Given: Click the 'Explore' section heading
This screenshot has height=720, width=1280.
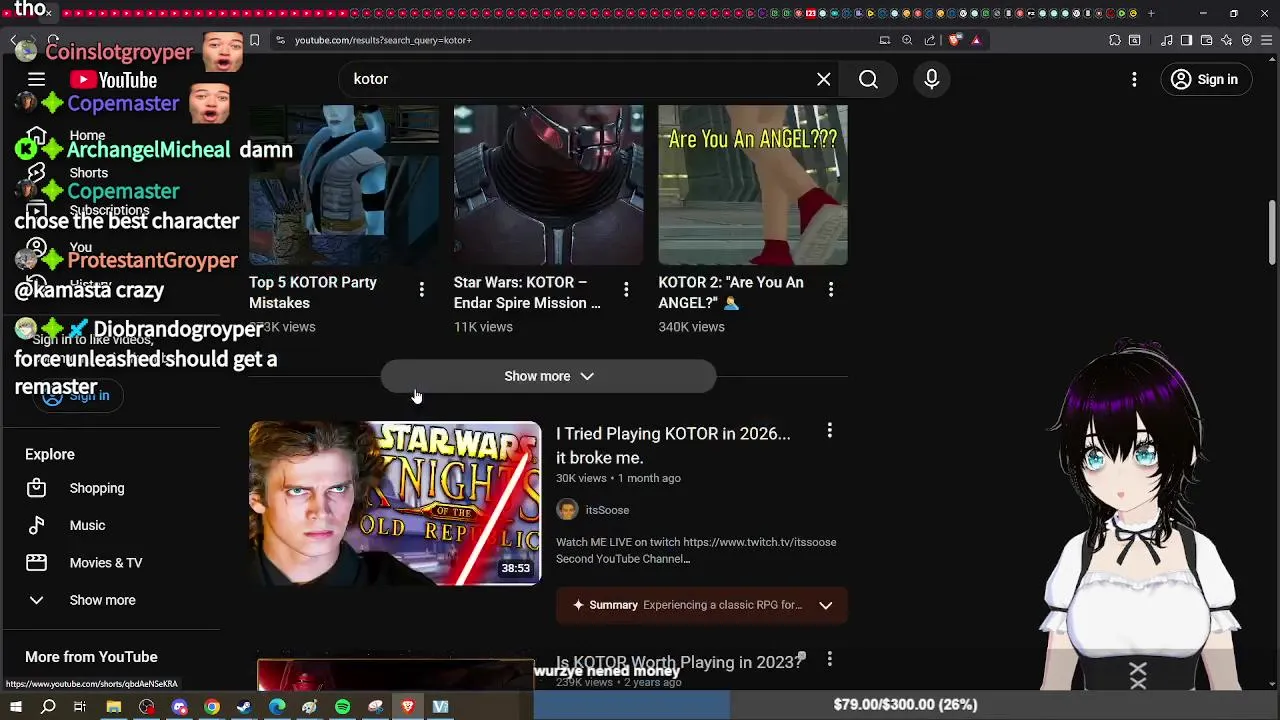Looking at the screenshot, I should [50, 454].
